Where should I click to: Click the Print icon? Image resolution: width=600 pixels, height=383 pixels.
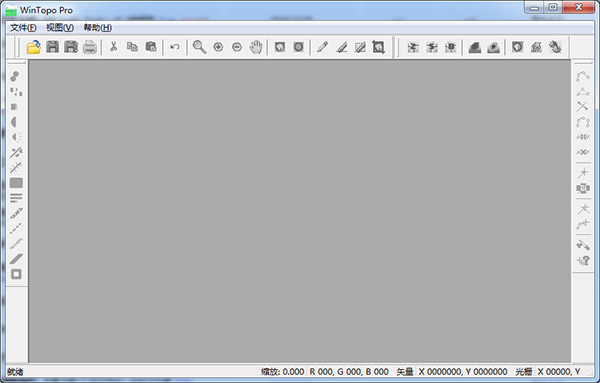(90, 47)
